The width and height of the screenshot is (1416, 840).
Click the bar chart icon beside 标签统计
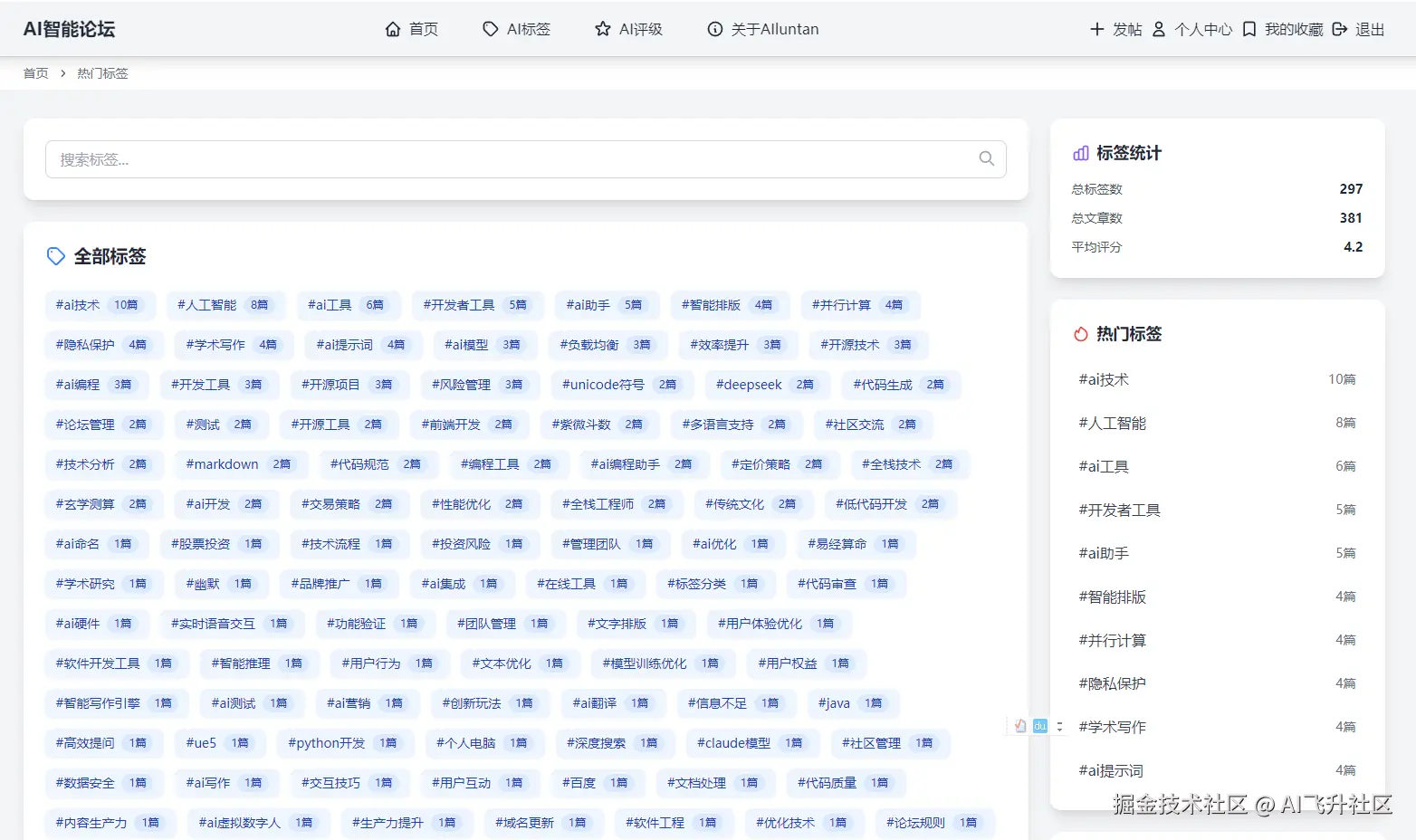point(1081,153)
